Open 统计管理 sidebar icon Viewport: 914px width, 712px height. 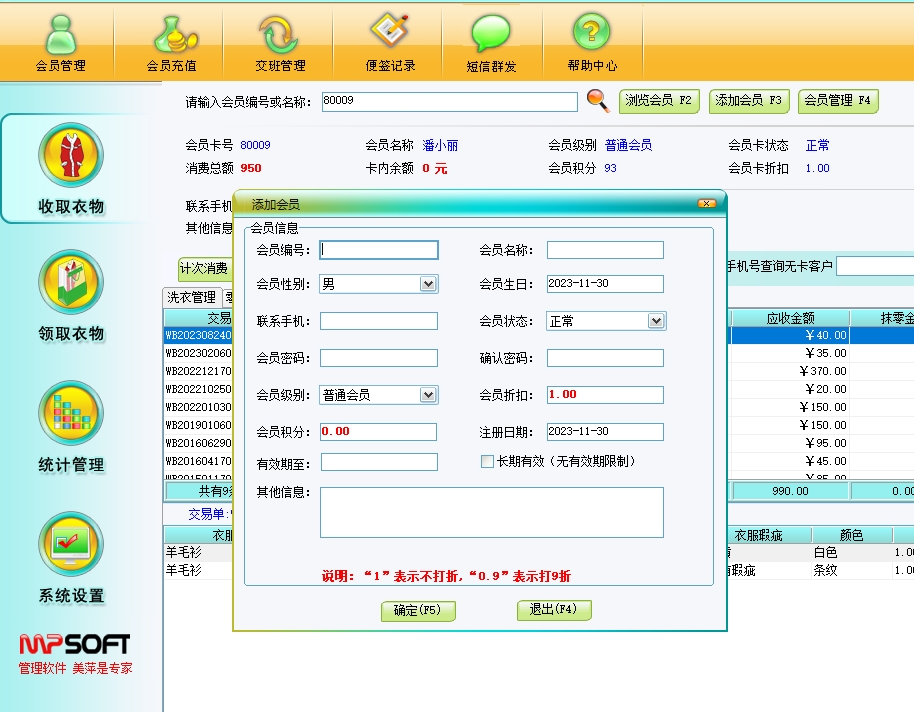[71, 425]
